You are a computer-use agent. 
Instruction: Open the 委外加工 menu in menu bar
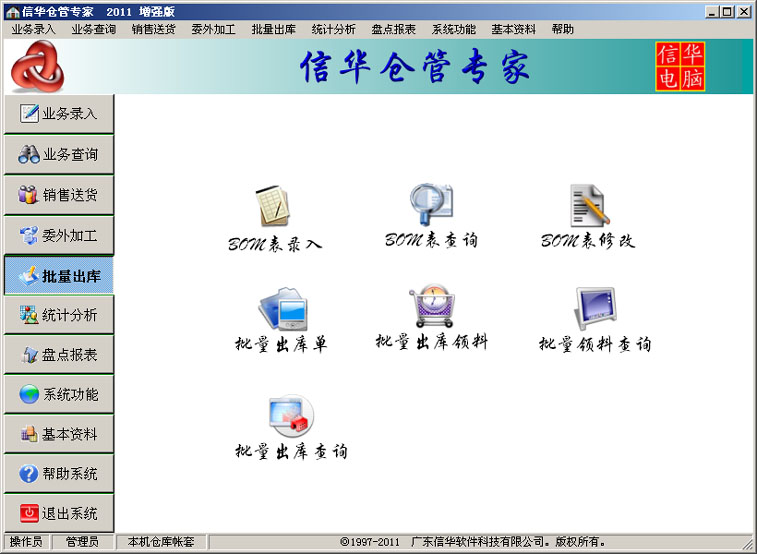click(x=213, y=29)
